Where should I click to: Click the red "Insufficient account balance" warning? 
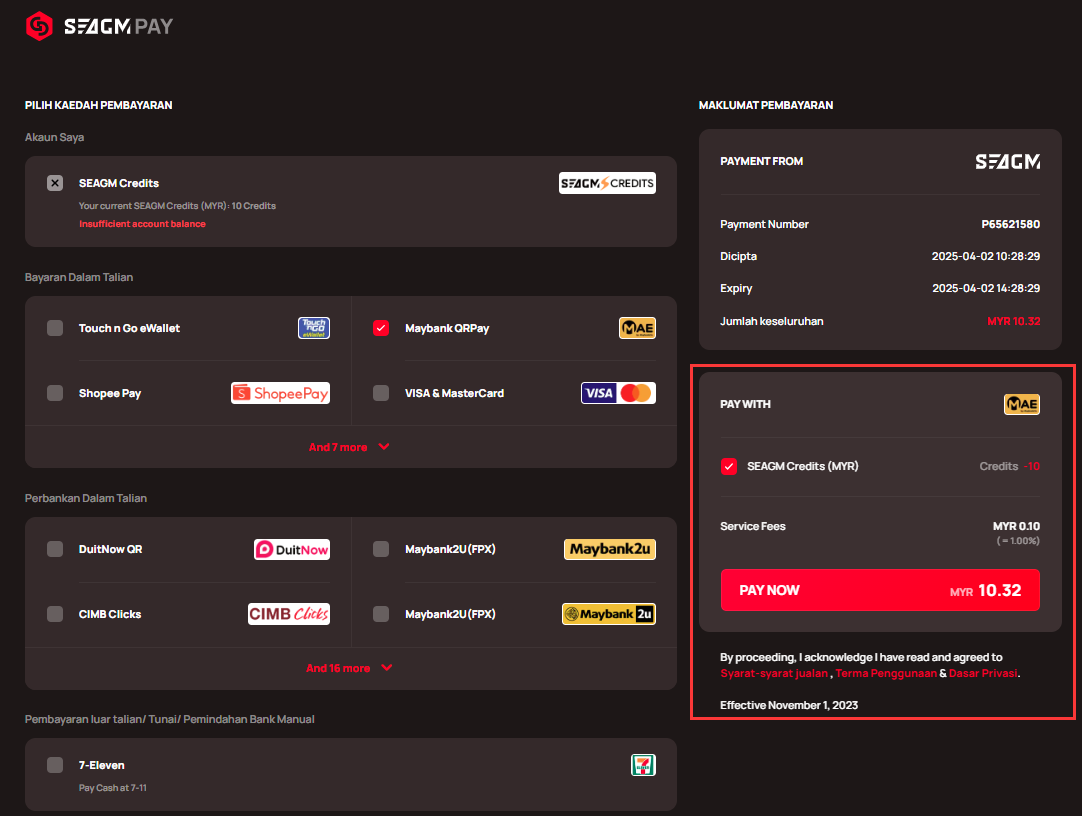142,223
